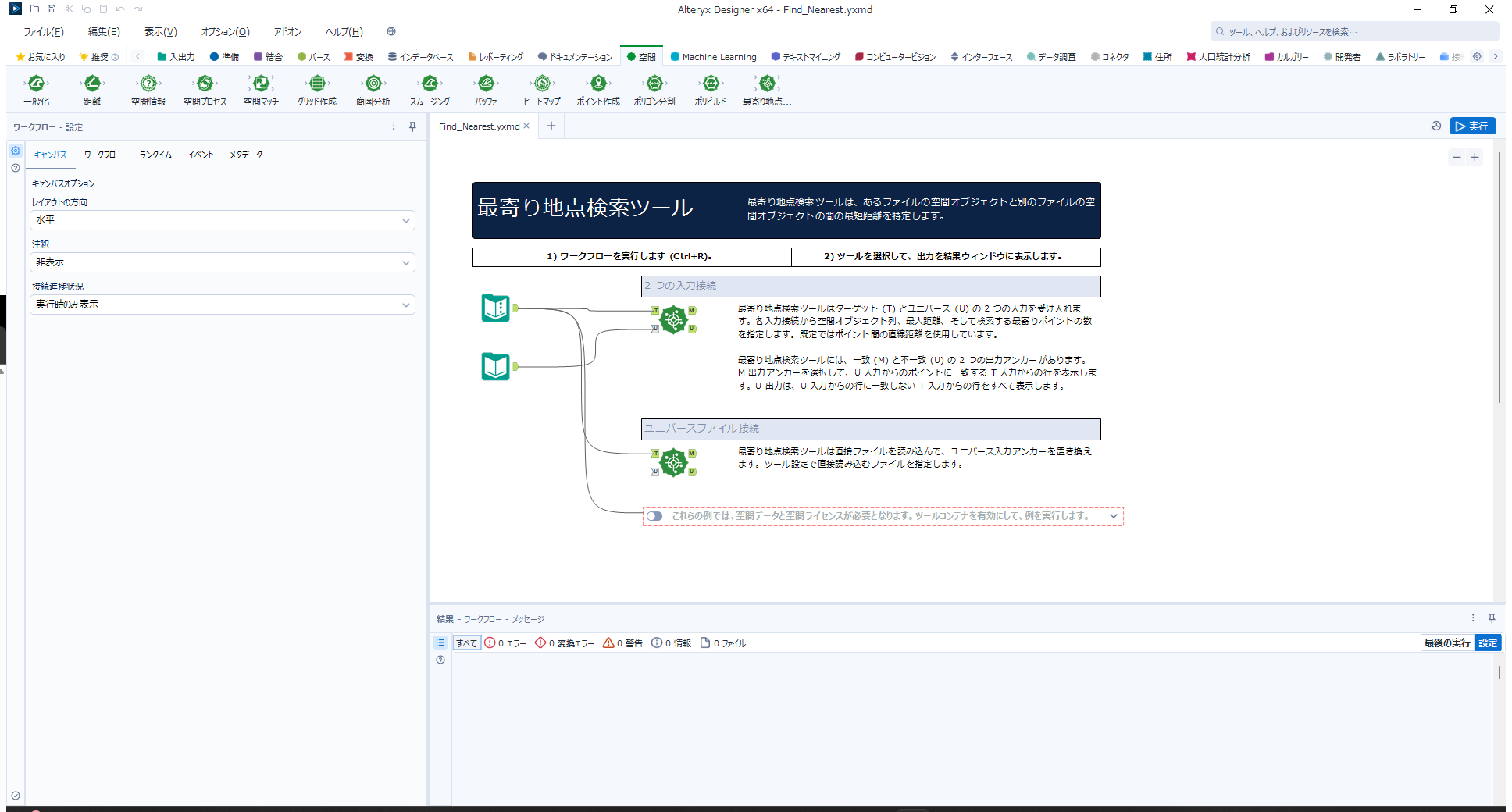The width and height of the screenshot is (1512, 812).
Task: Open the メタデータ tab
Action: pyautogui.click(x=245, y=155)
